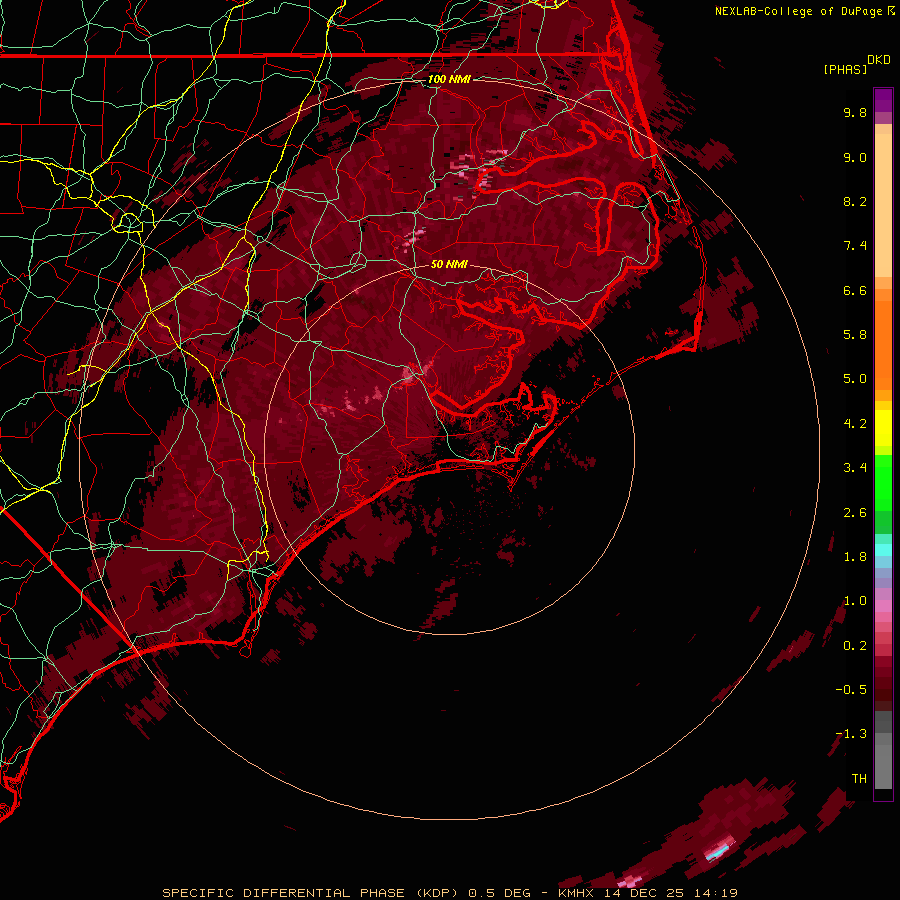This screenshot has height=900, width=900.
Task: Click the 0.2 scale value label
Action: point(855,646)
